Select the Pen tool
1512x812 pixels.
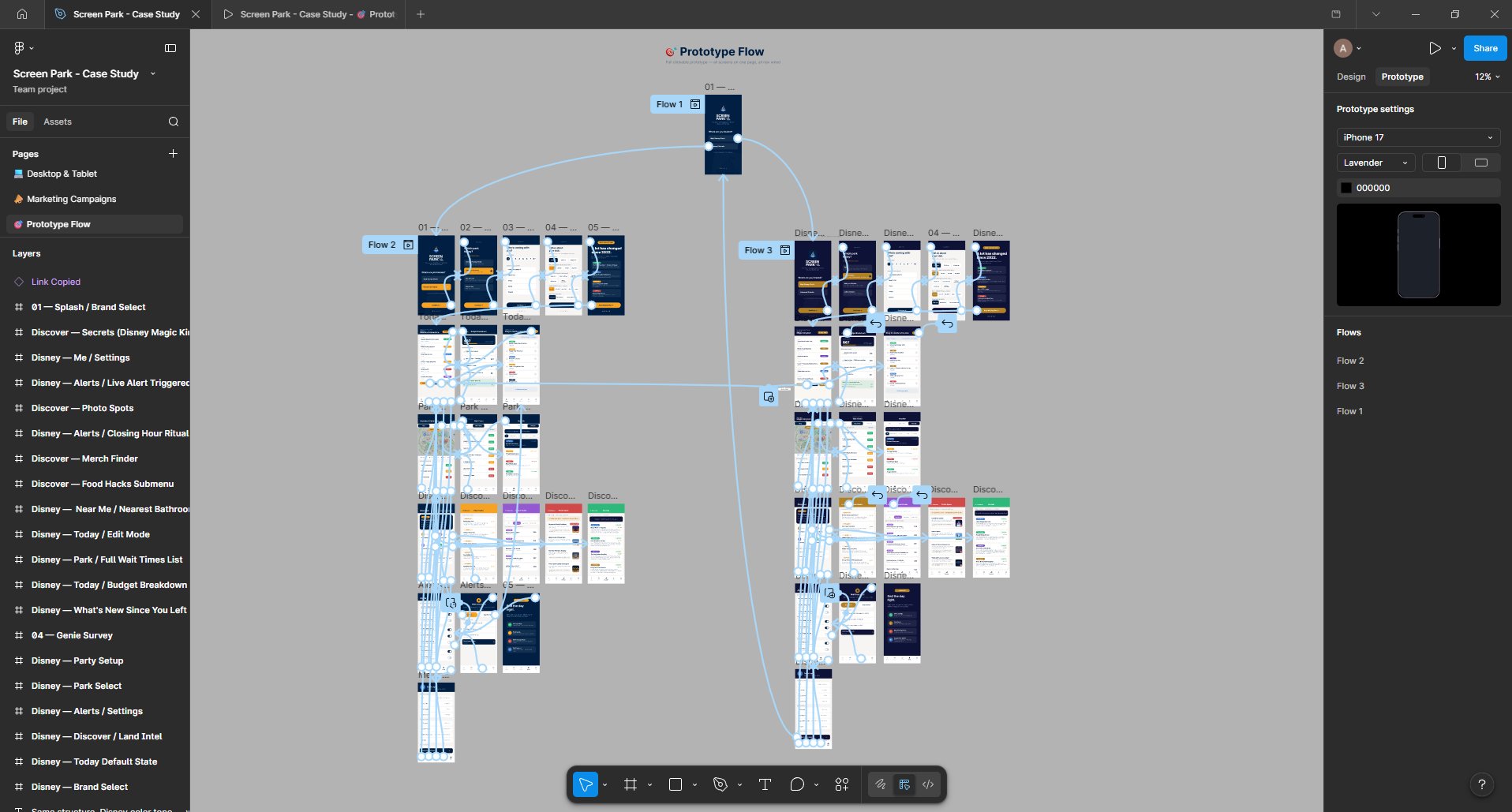coord(720,784)
